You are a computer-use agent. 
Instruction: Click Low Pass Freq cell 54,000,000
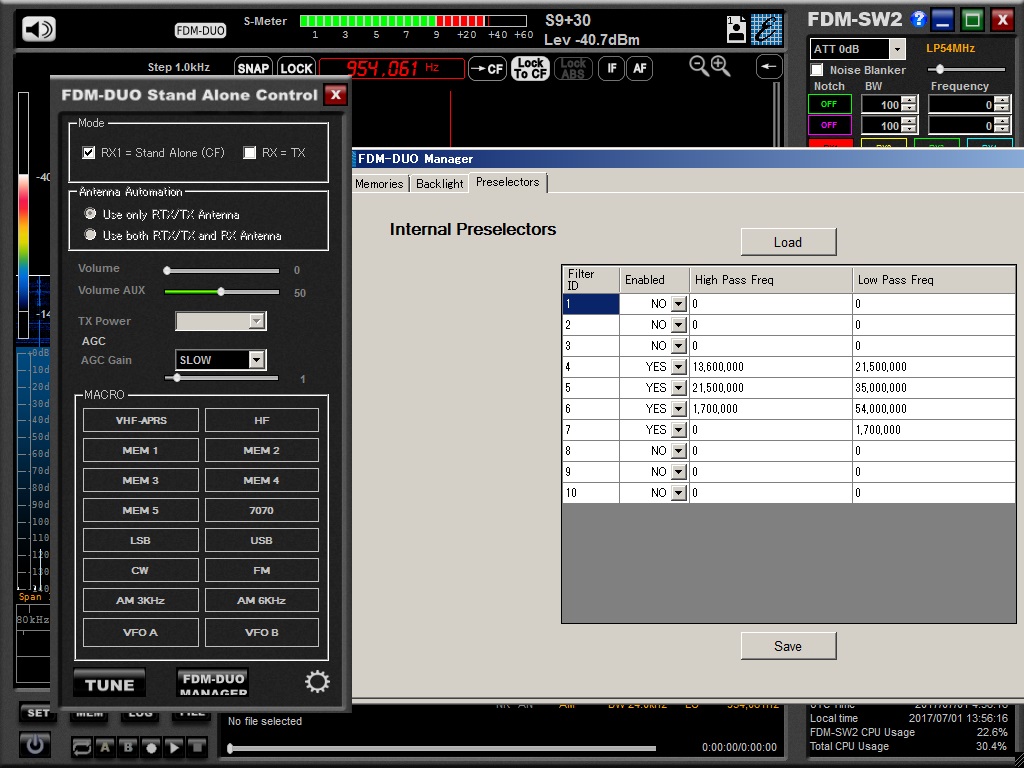coord(934,409)
